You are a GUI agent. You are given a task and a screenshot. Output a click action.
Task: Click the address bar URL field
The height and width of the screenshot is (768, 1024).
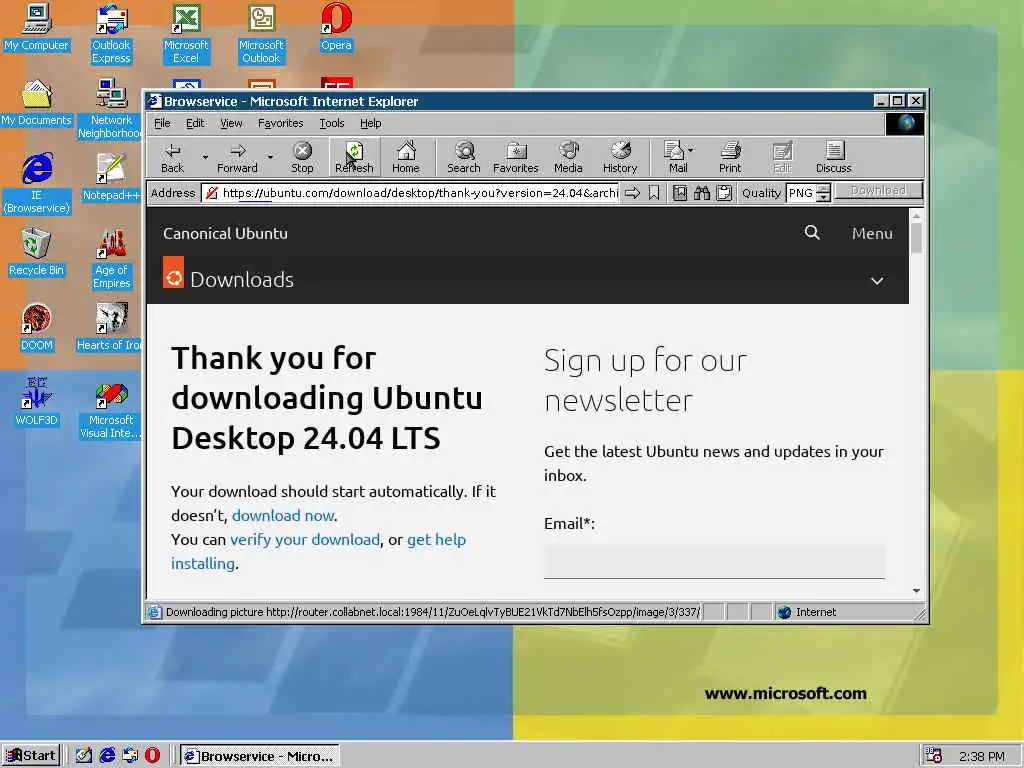coord(410,193)
